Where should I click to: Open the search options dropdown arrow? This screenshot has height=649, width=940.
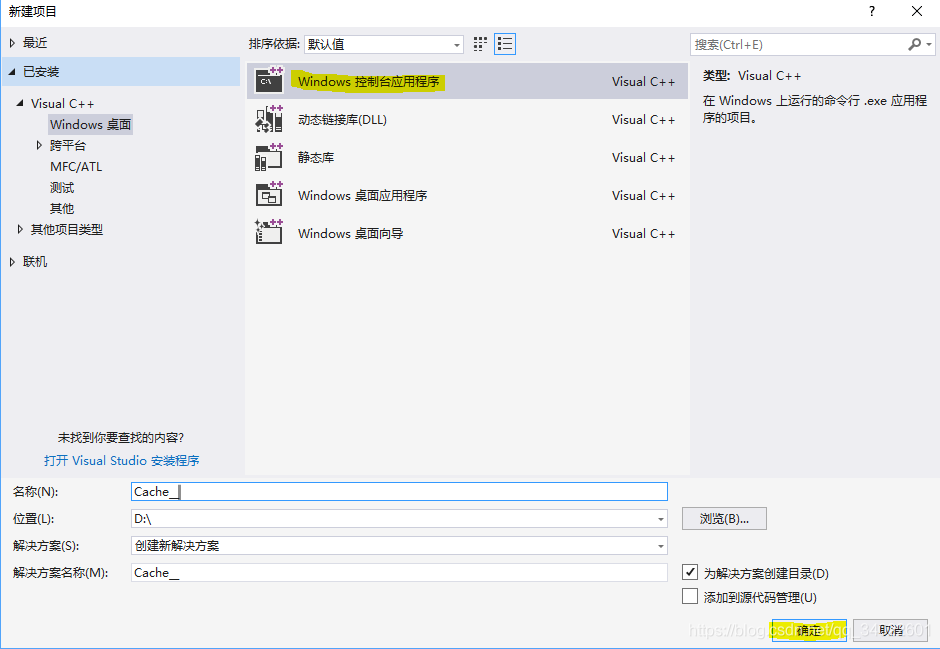click(x=929, y=44)
